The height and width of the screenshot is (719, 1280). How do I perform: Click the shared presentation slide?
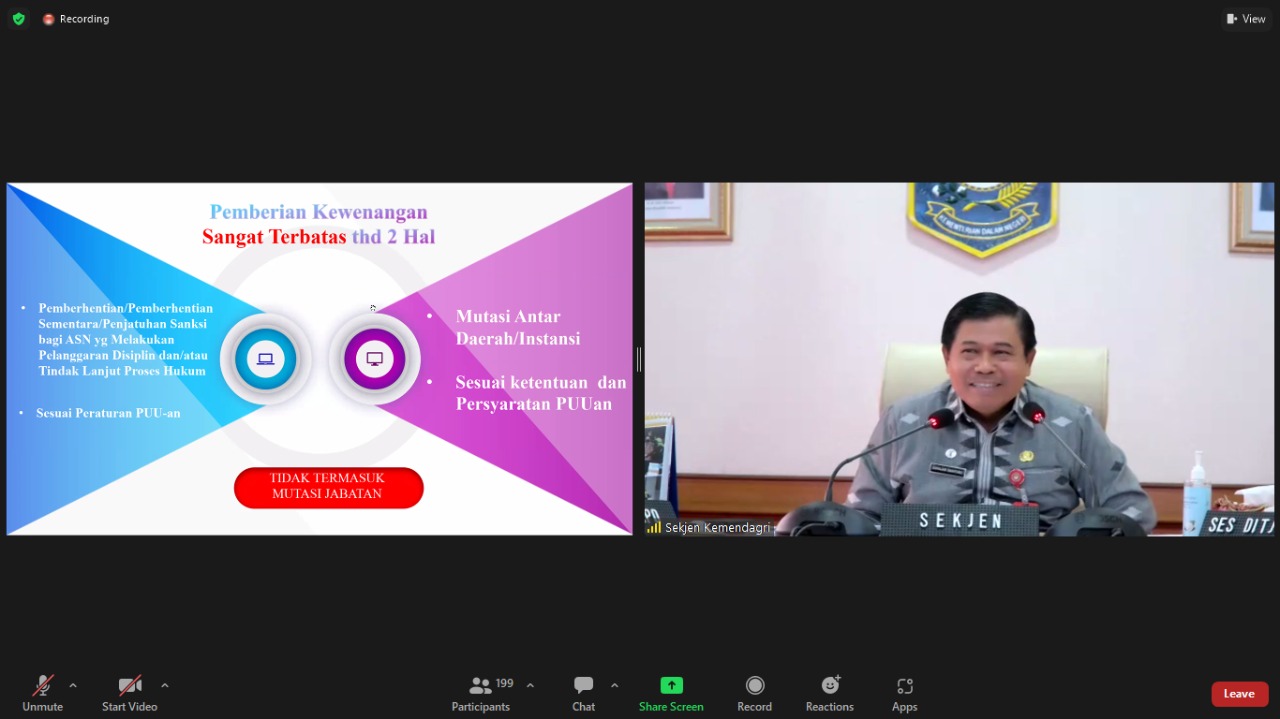click(319, 359)
